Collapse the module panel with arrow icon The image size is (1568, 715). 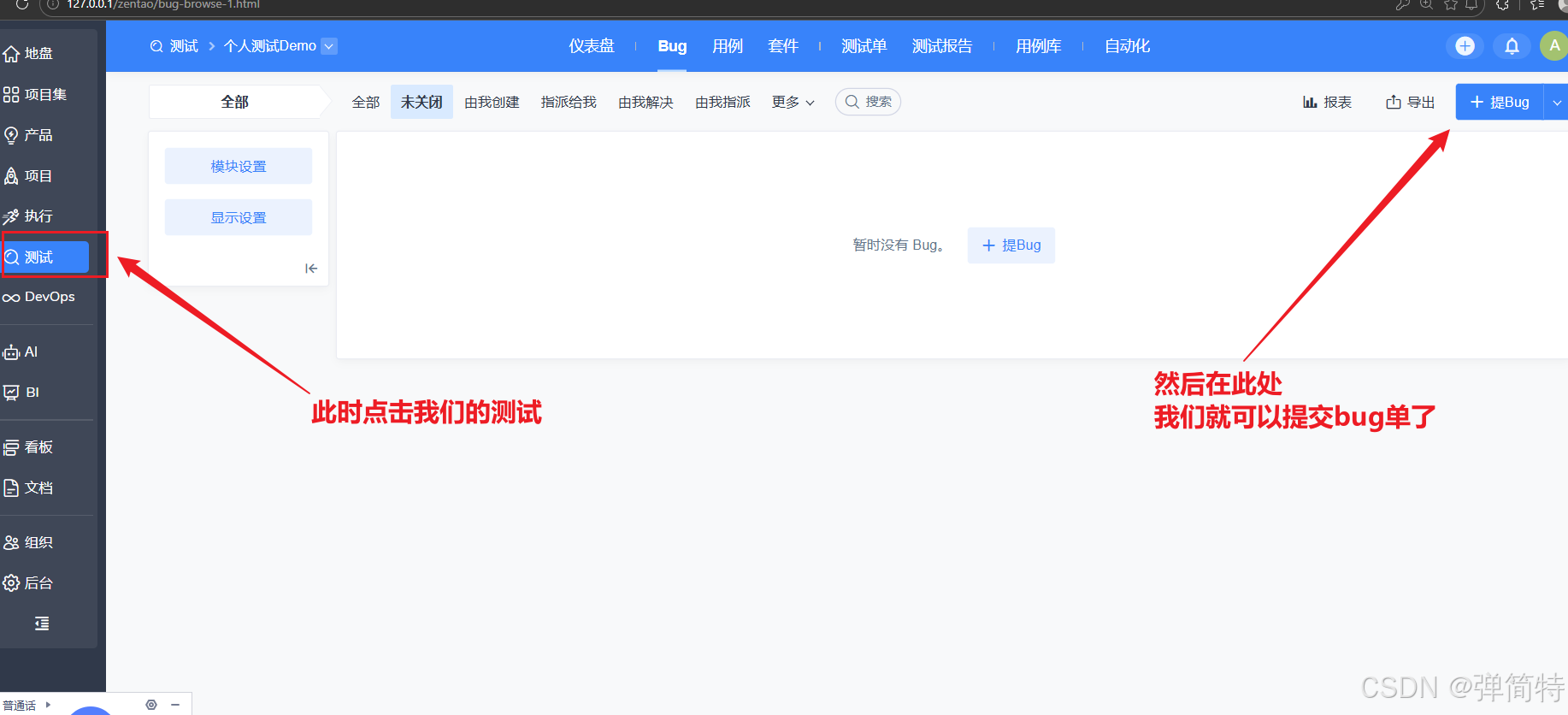point(311,269)
